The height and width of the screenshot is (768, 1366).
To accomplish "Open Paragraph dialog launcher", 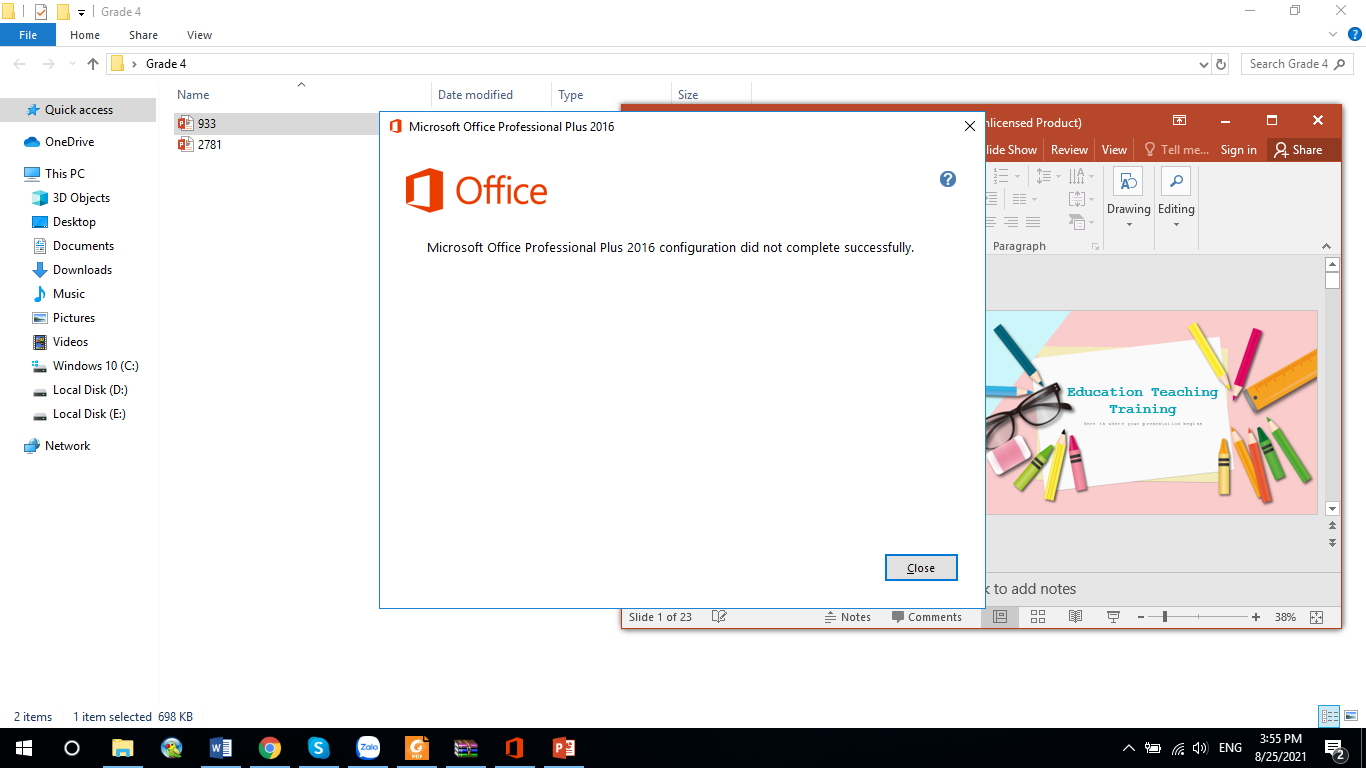I will (1095, 246).
